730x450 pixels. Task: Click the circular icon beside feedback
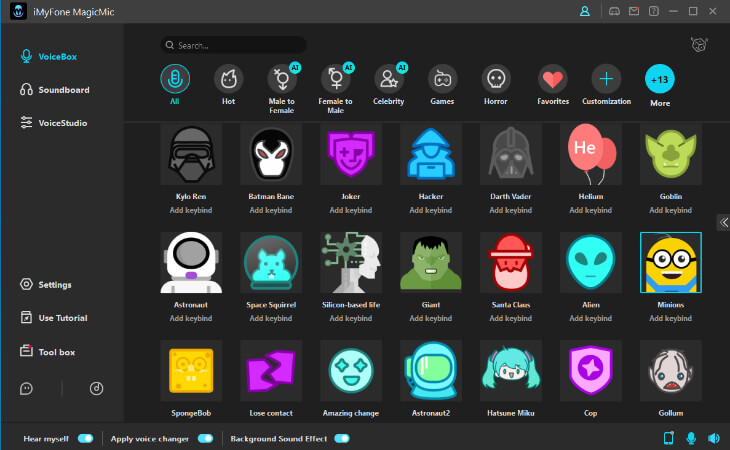tap(96, 389)
